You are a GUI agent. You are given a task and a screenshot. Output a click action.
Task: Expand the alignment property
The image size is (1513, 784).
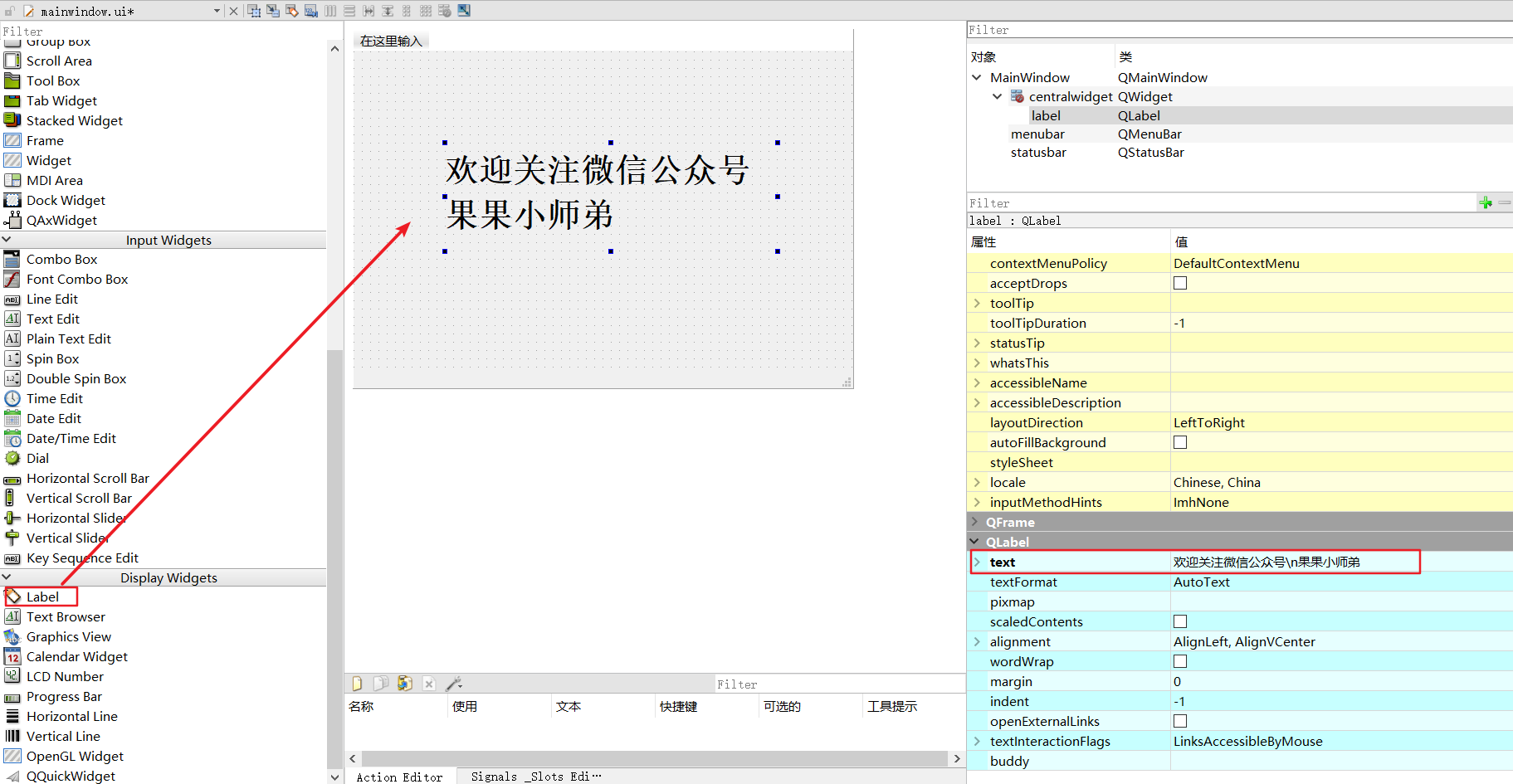click(977, 641)
